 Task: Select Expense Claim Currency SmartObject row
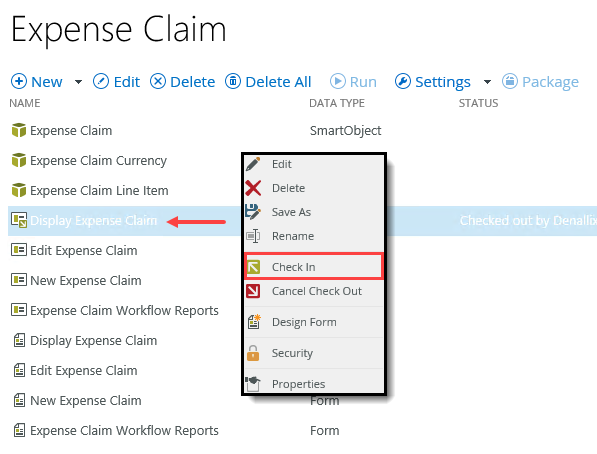point(122,160)
